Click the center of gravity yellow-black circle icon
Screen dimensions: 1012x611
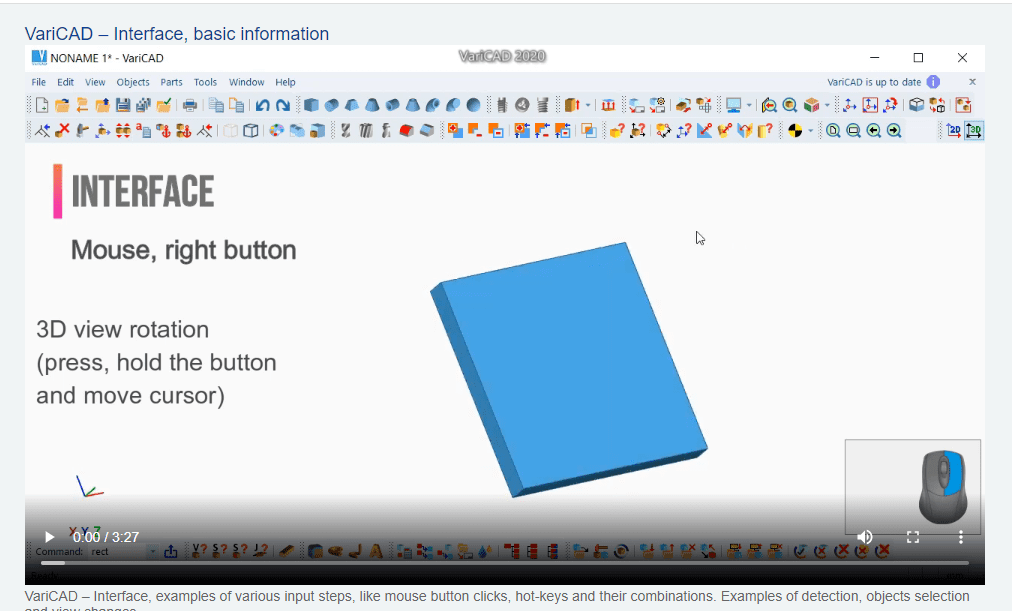pyautogui.click(x=795, y=131)
